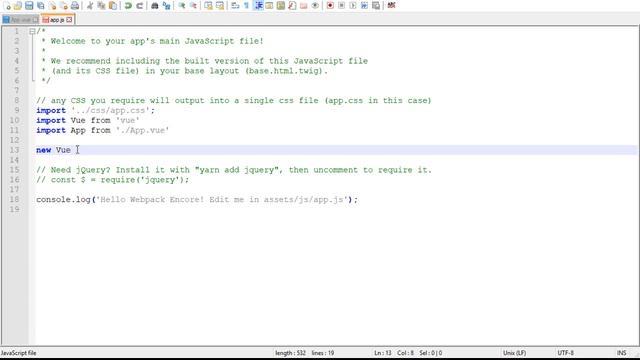Toggle synchronized horizontal scrolling
The image size is (640, 360).
(x=220, y=5)
